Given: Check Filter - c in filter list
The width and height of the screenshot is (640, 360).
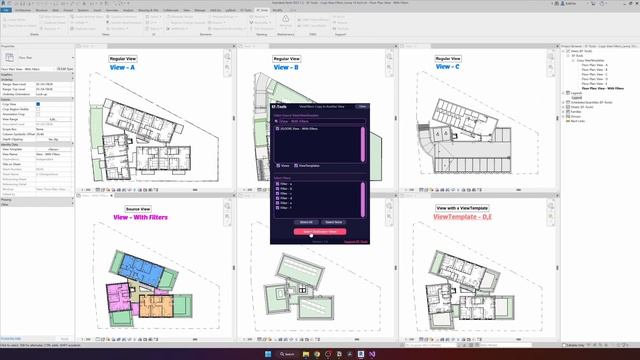Looking at the screenshot, I should (x=278, y=193).
